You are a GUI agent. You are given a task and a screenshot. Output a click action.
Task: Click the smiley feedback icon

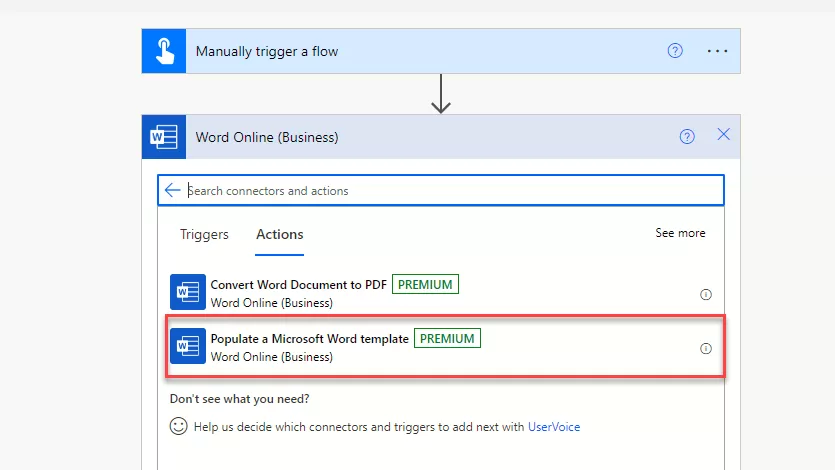[179, 427]
